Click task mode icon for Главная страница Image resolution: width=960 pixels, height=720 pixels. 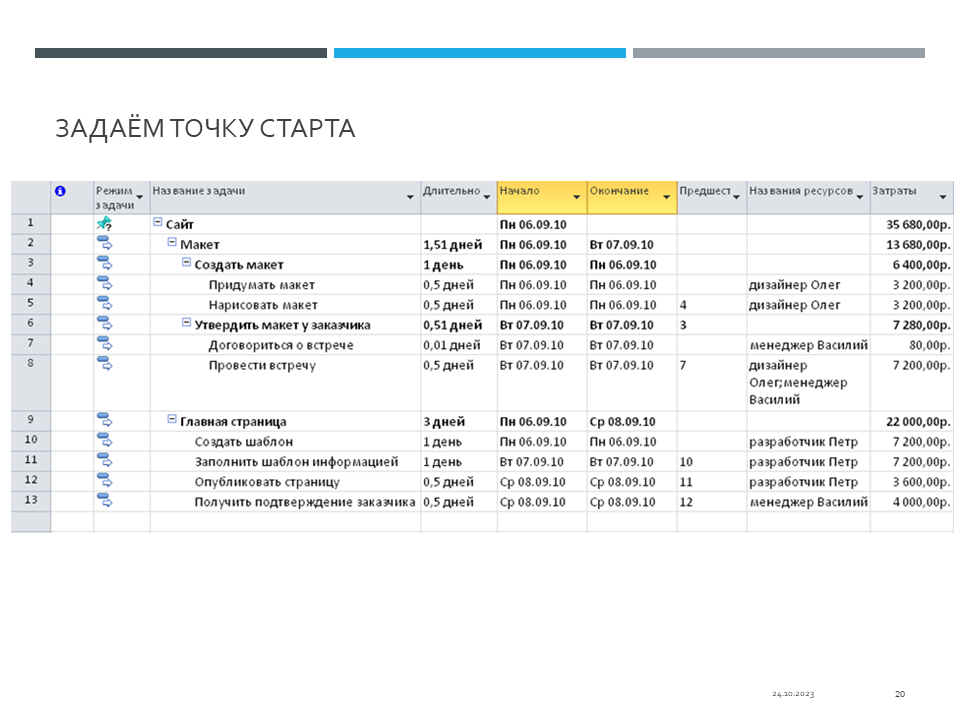(105, 420)
